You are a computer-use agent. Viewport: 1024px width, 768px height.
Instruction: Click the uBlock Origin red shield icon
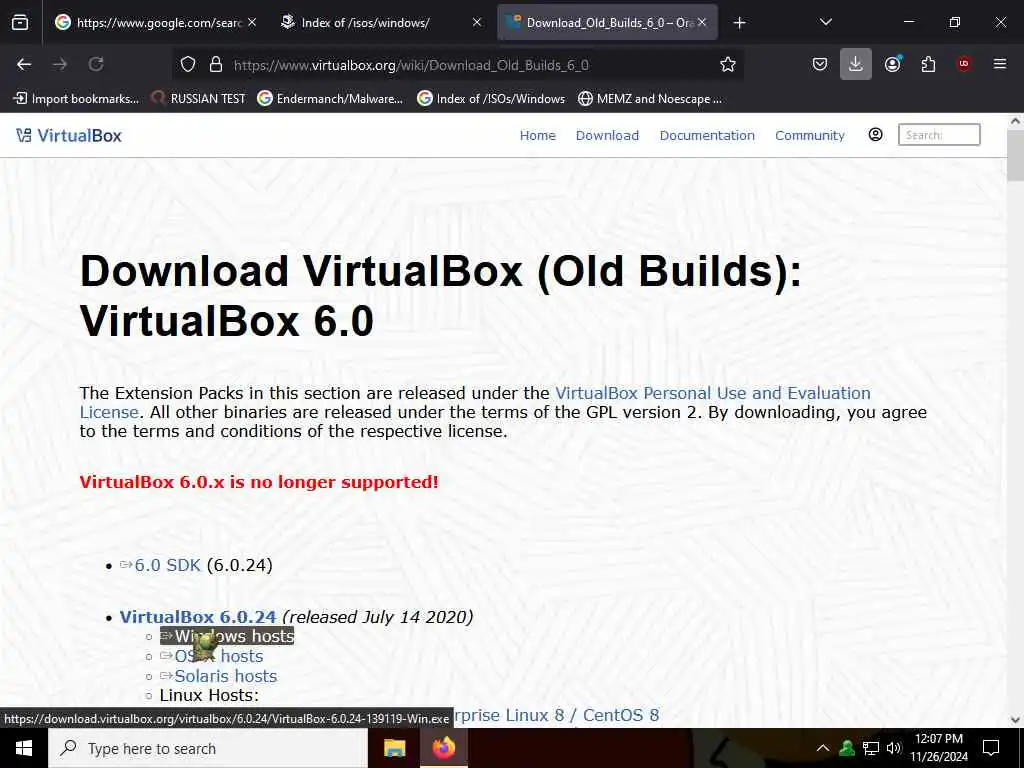[964, 64]
